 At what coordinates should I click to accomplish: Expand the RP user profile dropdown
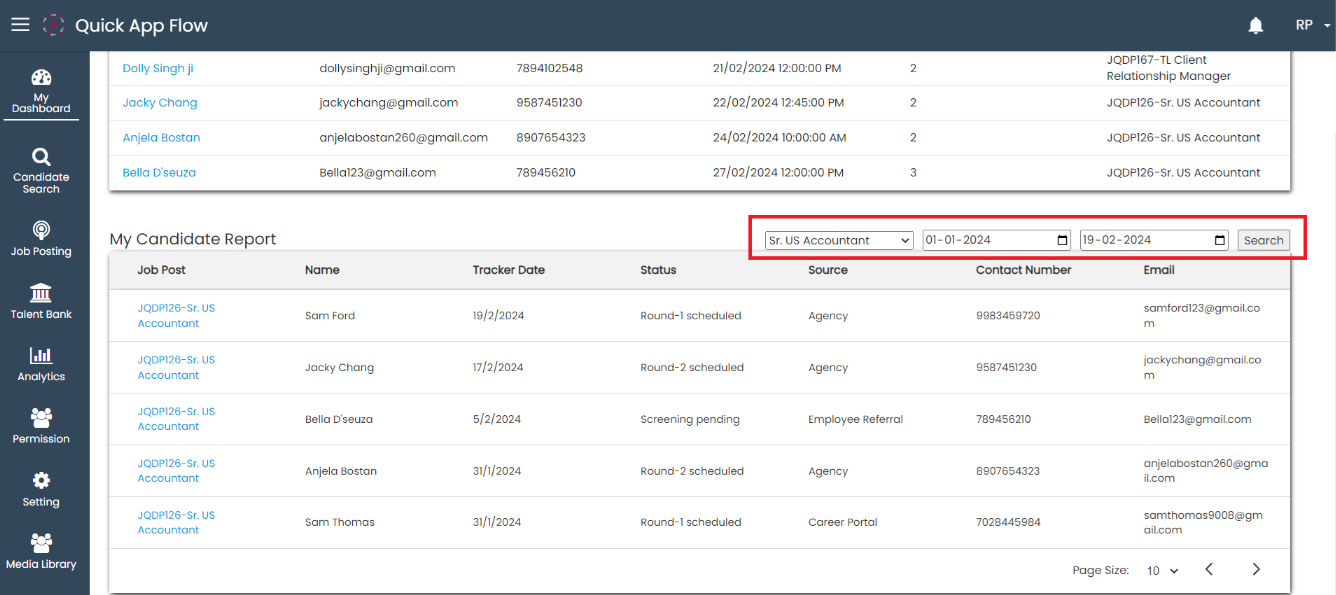pos(1312,26)
